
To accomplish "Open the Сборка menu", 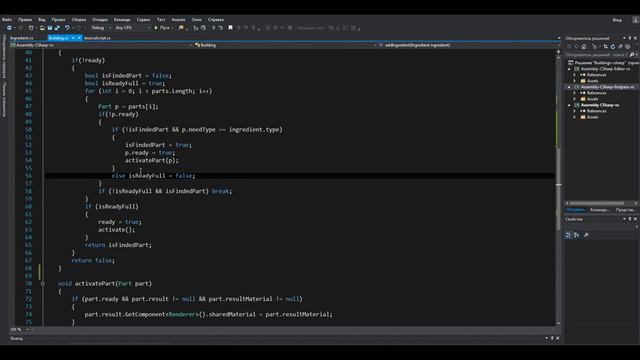I will [79, 20].
